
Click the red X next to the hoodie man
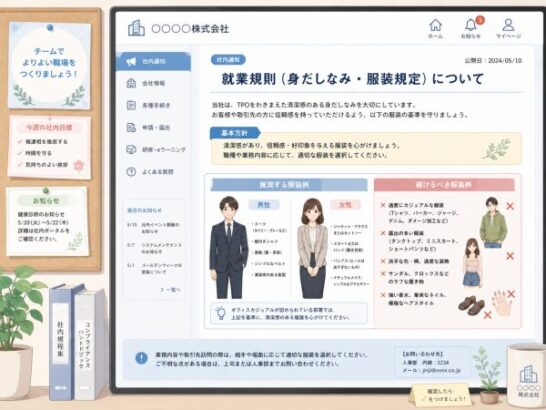(x=510, y=206)
